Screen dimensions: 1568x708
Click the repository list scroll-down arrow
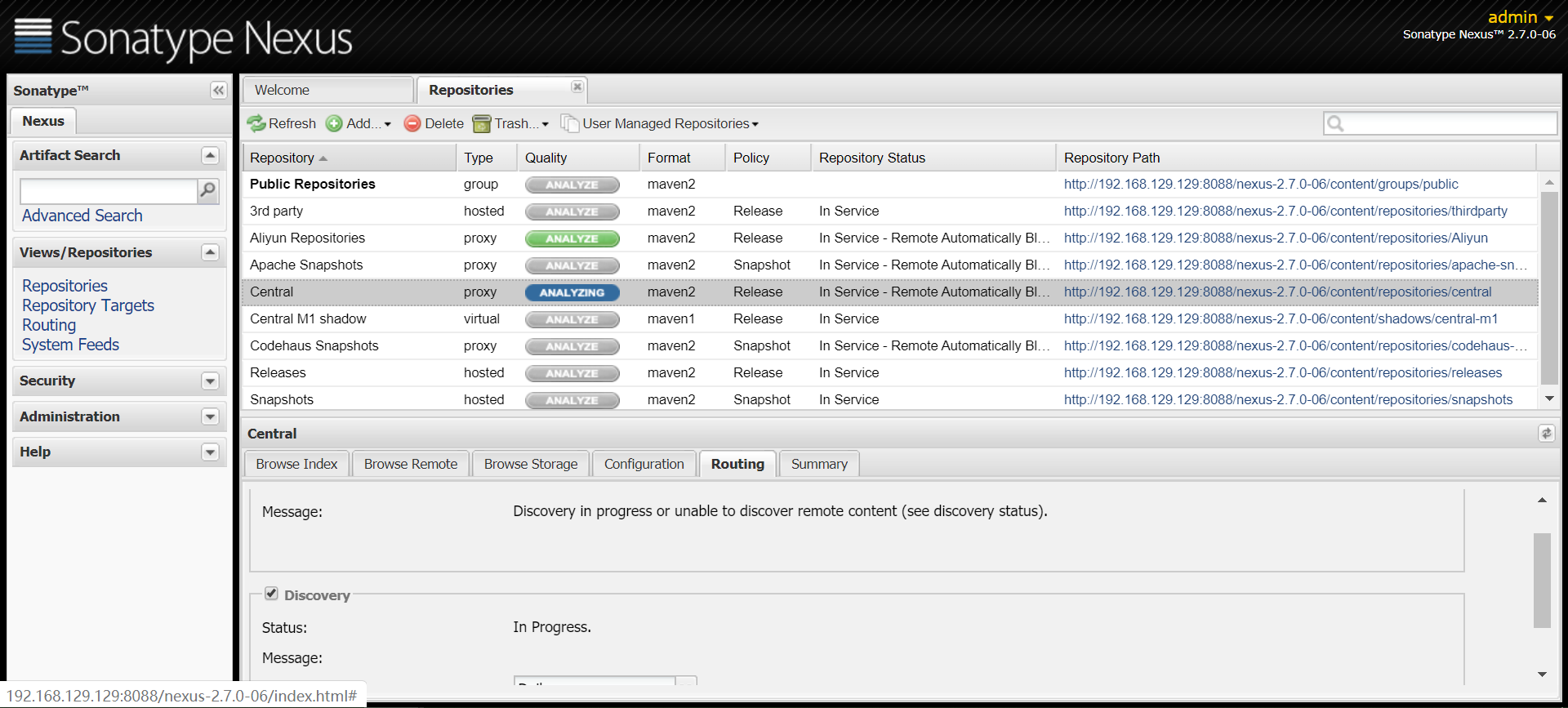pyautogui.click(x=1549, y=399)
